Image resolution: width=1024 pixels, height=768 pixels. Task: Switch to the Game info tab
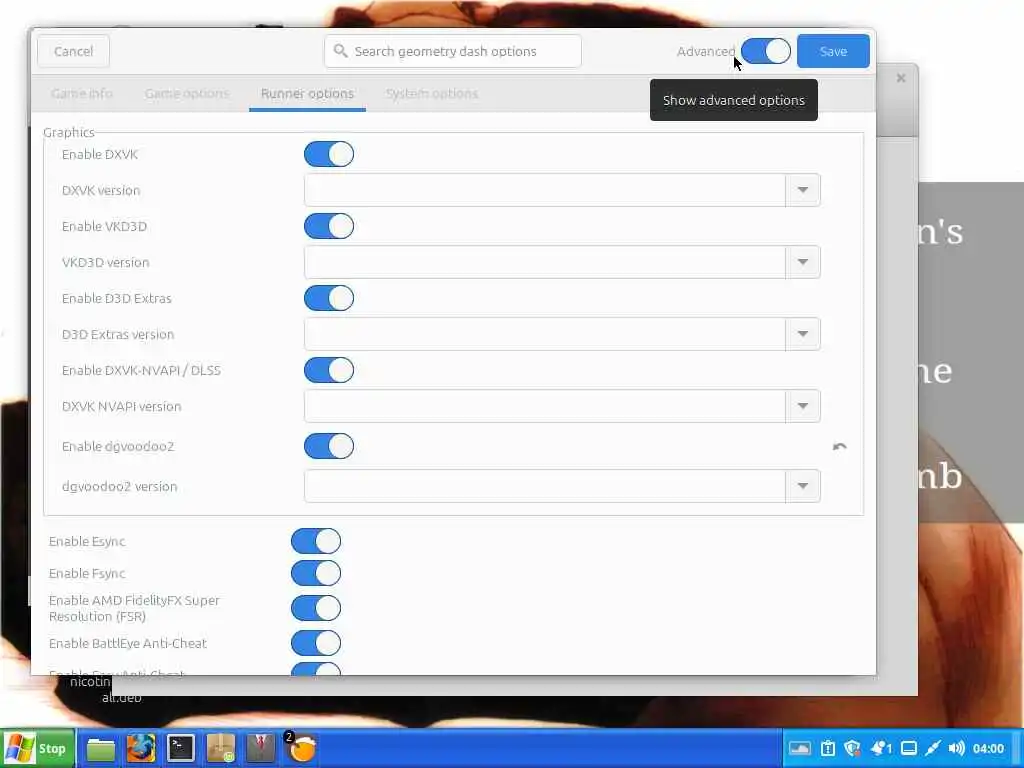click(x=82, y=93)
